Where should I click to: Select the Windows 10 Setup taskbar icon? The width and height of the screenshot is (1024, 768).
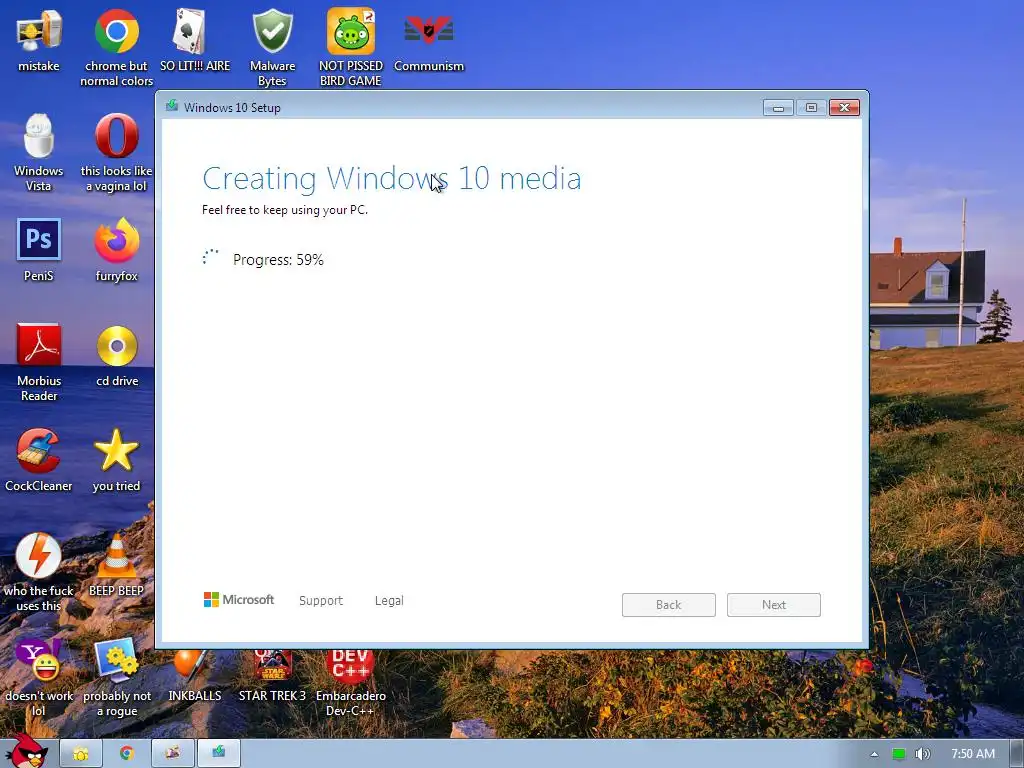click(219, 754)
